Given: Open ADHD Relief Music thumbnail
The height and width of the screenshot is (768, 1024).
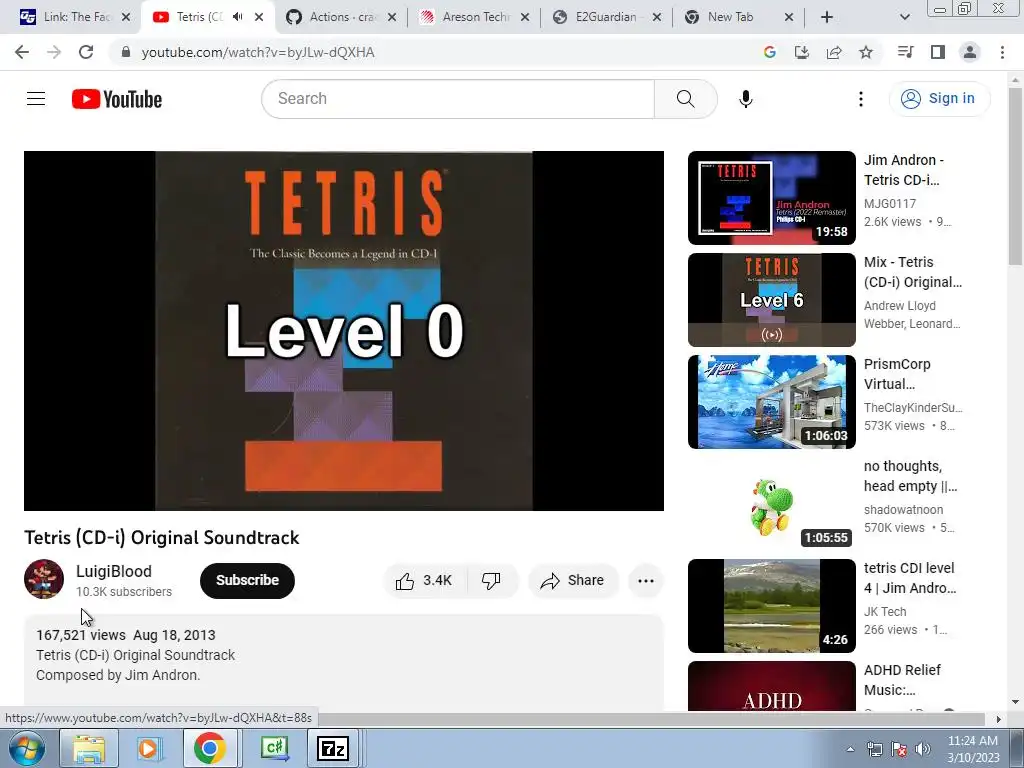Looking at the screenshot, I should 772,686.
